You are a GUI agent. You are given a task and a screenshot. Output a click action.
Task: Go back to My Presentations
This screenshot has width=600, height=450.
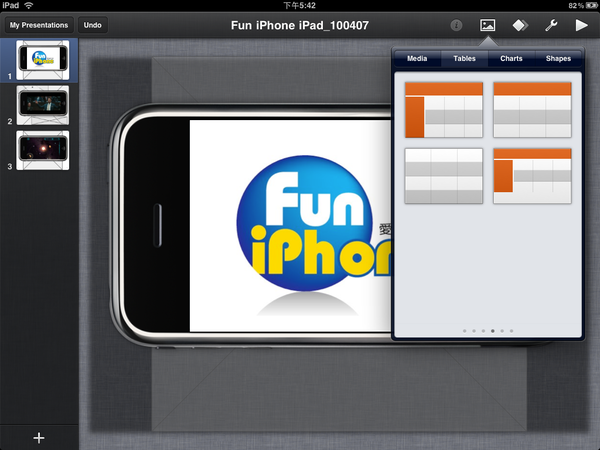39,25
